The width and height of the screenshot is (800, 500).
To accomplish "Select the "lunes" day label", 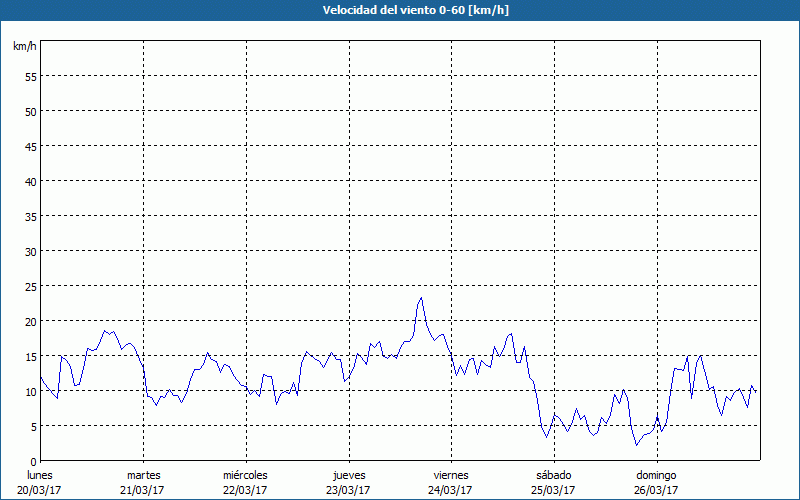I will pos(41,475).
